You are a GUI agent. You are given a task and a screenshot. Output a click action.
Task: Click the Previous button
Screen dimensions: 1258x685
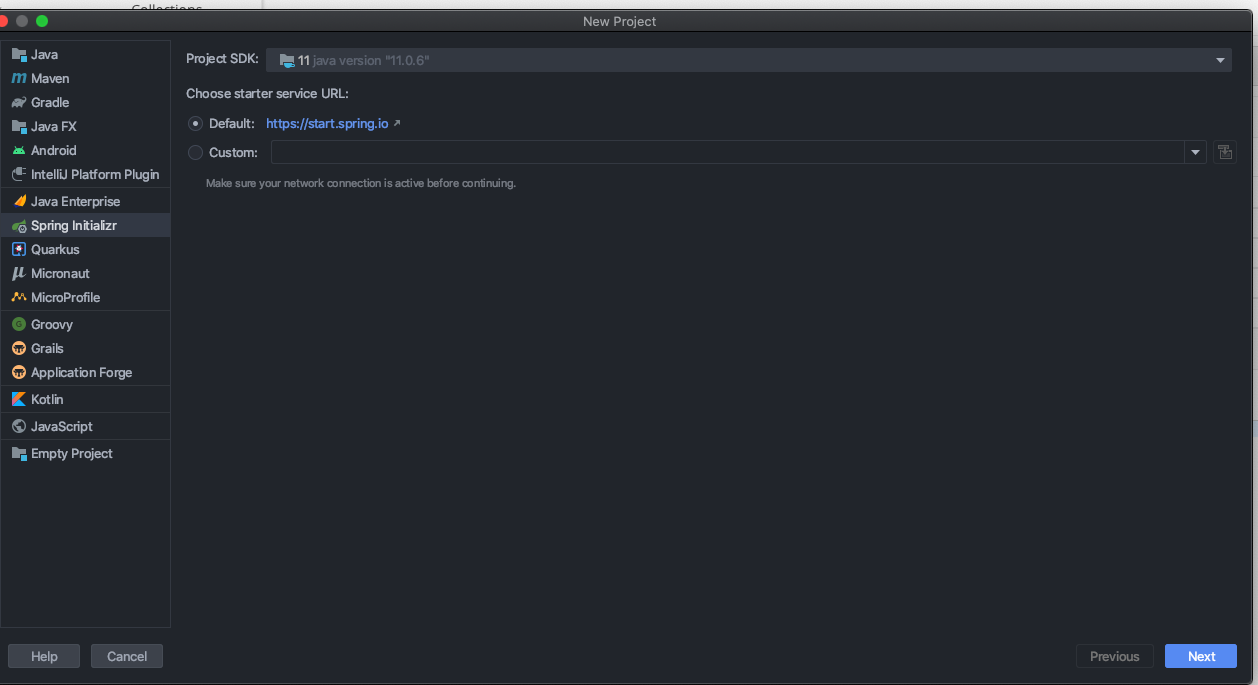point(1114,656)
